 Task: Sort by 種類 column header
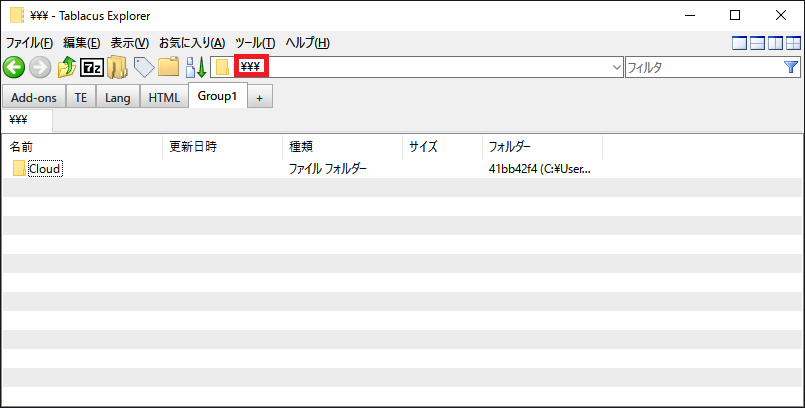click(x=342, y=147)
